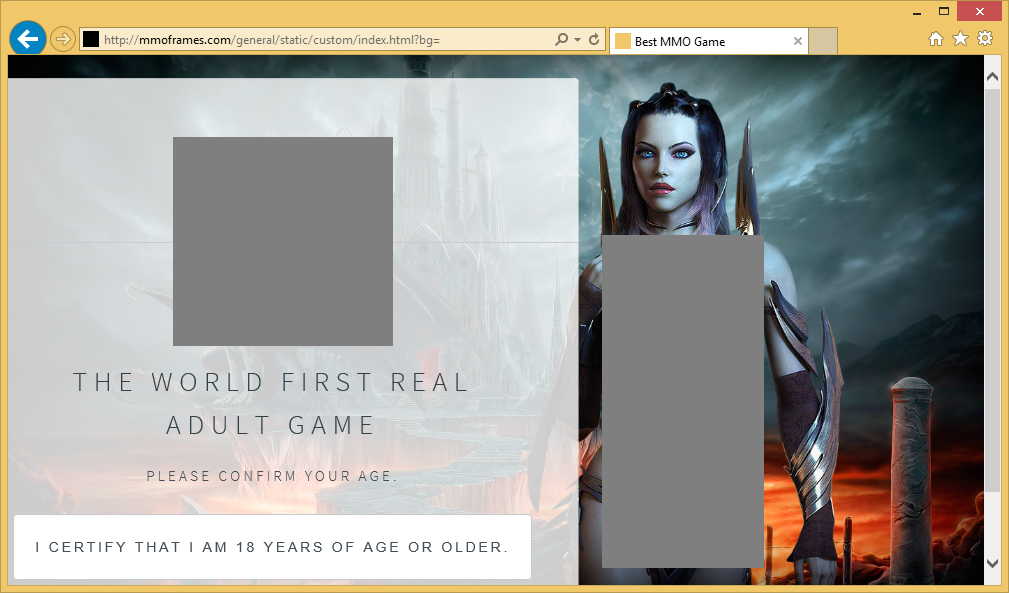Maximize the browser window
The image size is (1009, 593).
pos(943,11)
